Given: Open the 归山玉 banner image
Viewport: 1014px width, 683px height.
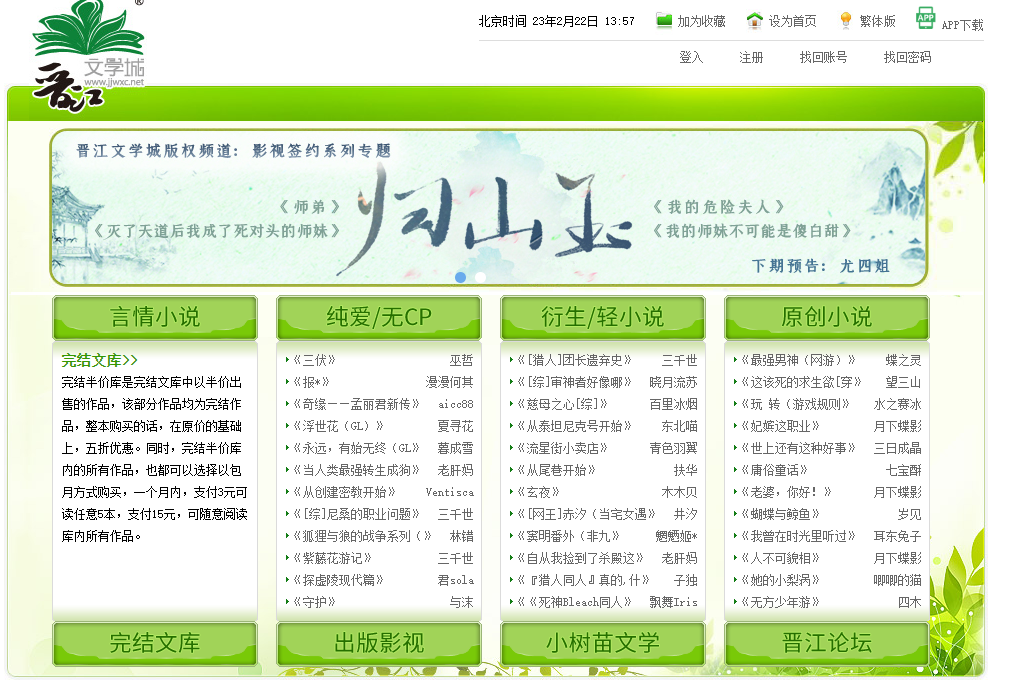Looking at the screenshot, I should pos(489,208).
